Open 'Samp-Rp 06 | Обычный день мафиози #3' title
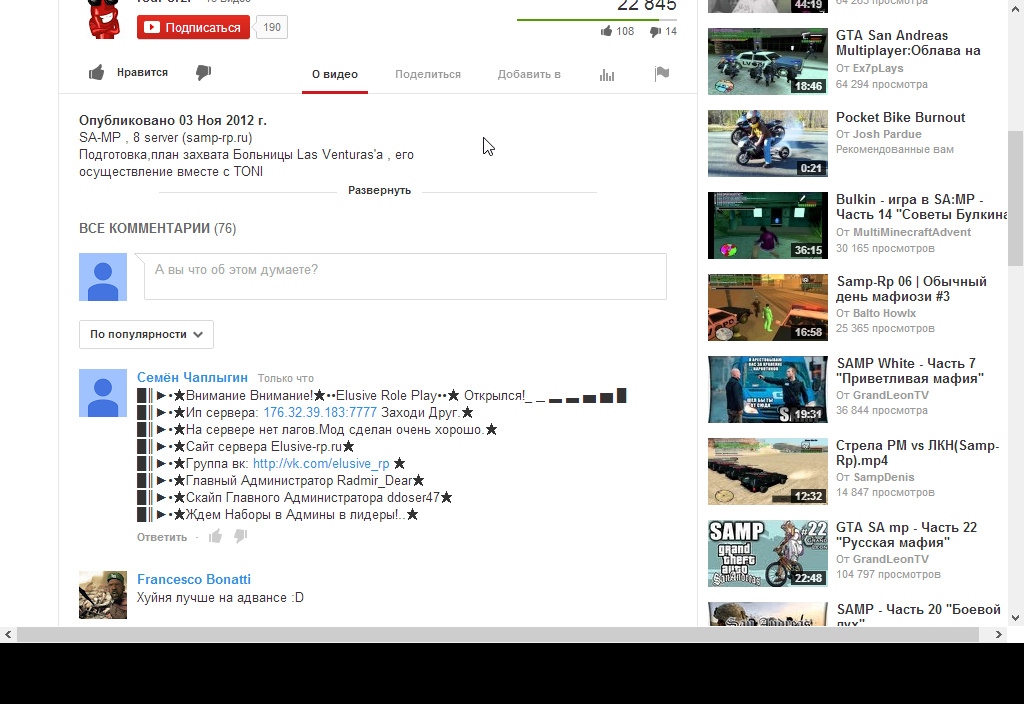The height and width of the screenshot is (704, 1024). point(912,289)
